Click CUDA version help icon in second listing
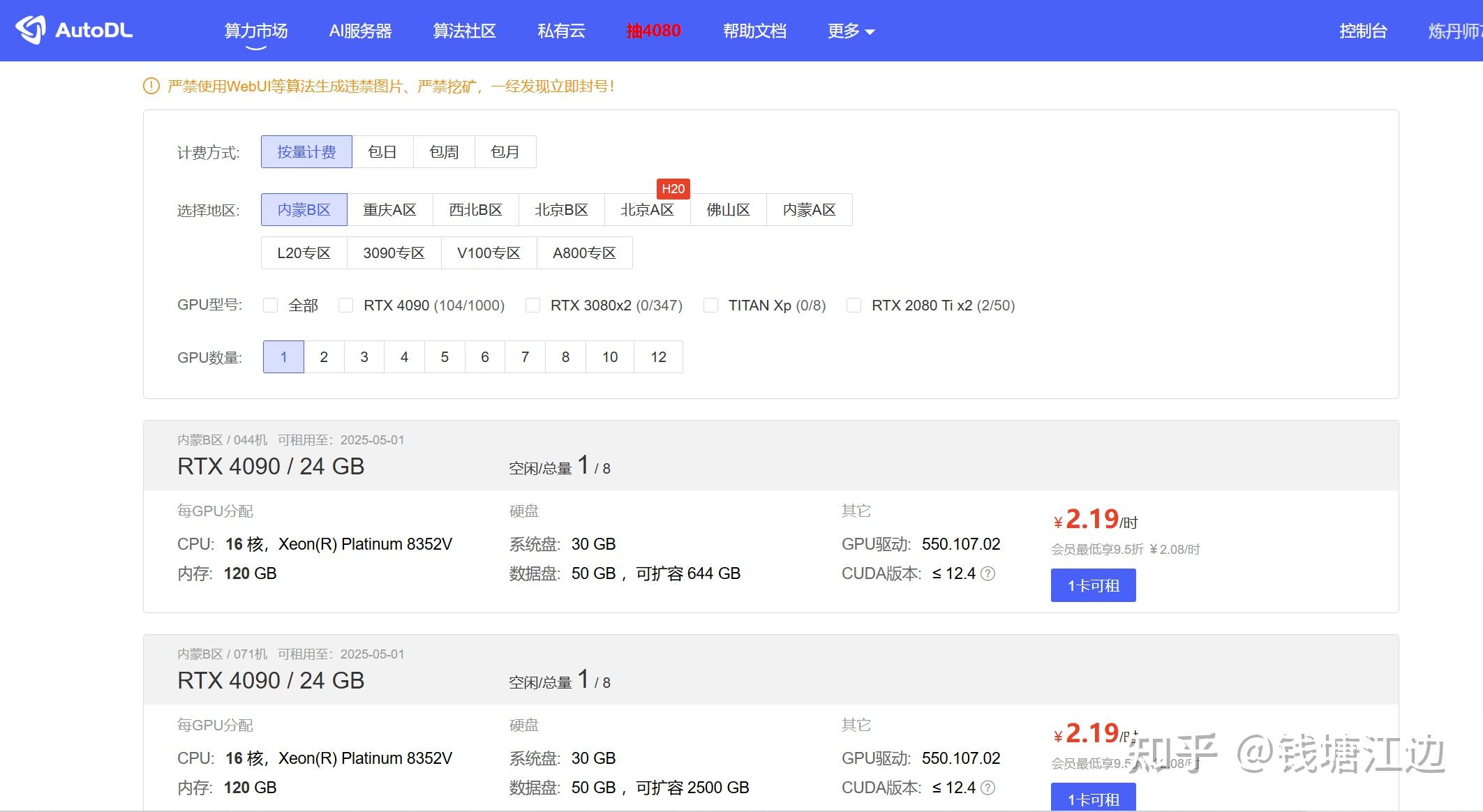This screenshot has width=1483, height=812. click(988, 788)
